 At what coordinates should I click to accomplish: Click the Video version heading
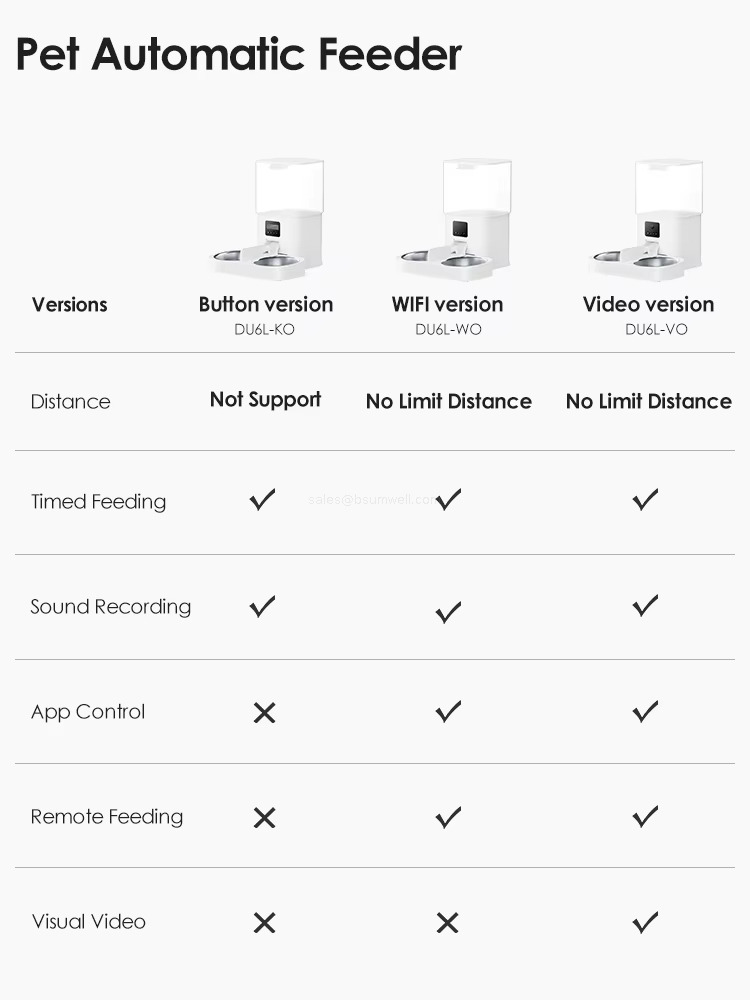(x=648, y=305)
